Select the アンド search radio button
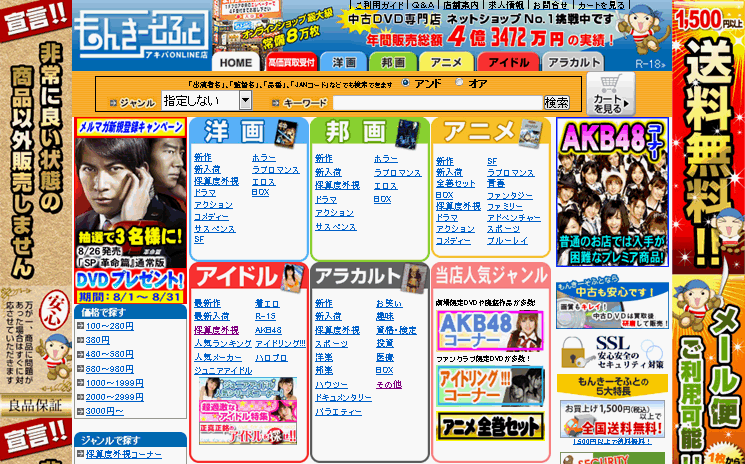 point(405,83)
